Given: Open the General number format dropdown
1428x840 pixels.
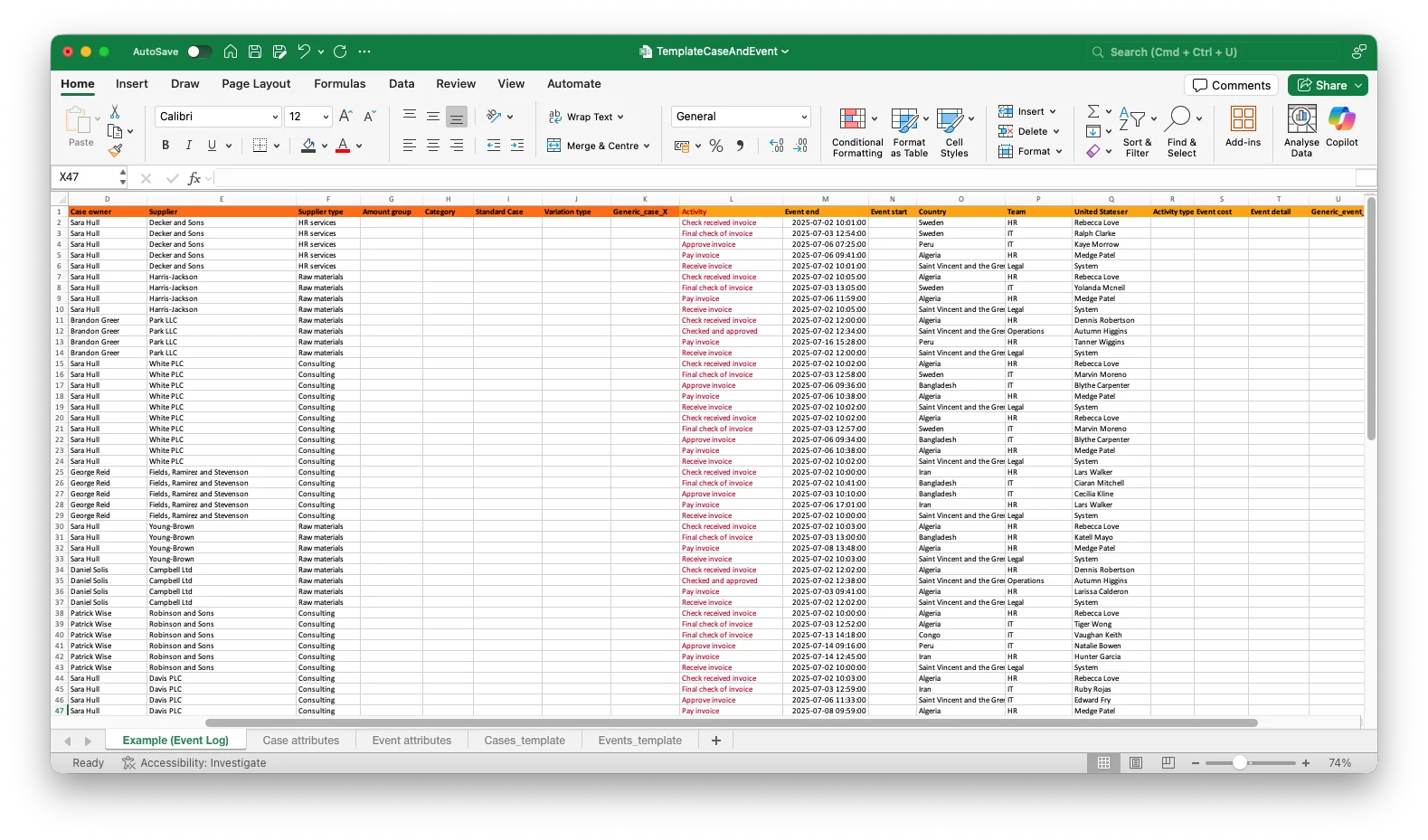Looking at the screenshot, I should click(803, 117).
